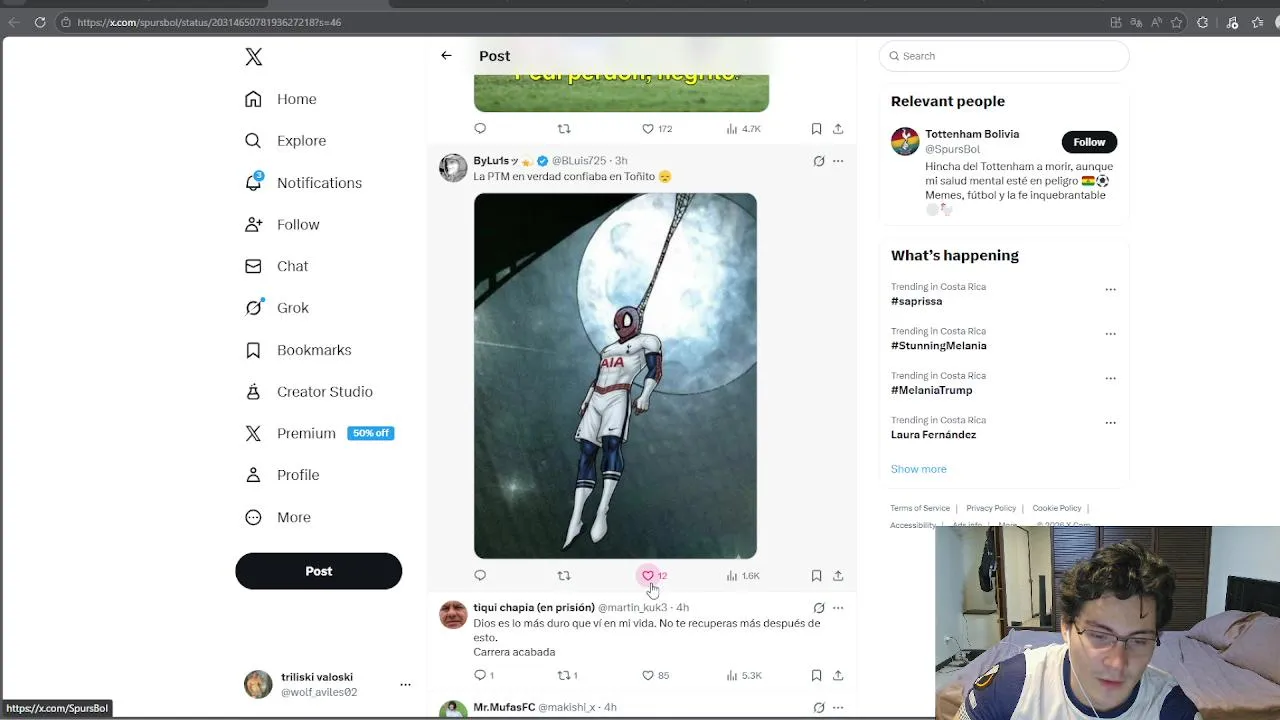Open options dots for #MelaniaTrump trend
Screen dimensions: 1280x720
[1110, 378]
